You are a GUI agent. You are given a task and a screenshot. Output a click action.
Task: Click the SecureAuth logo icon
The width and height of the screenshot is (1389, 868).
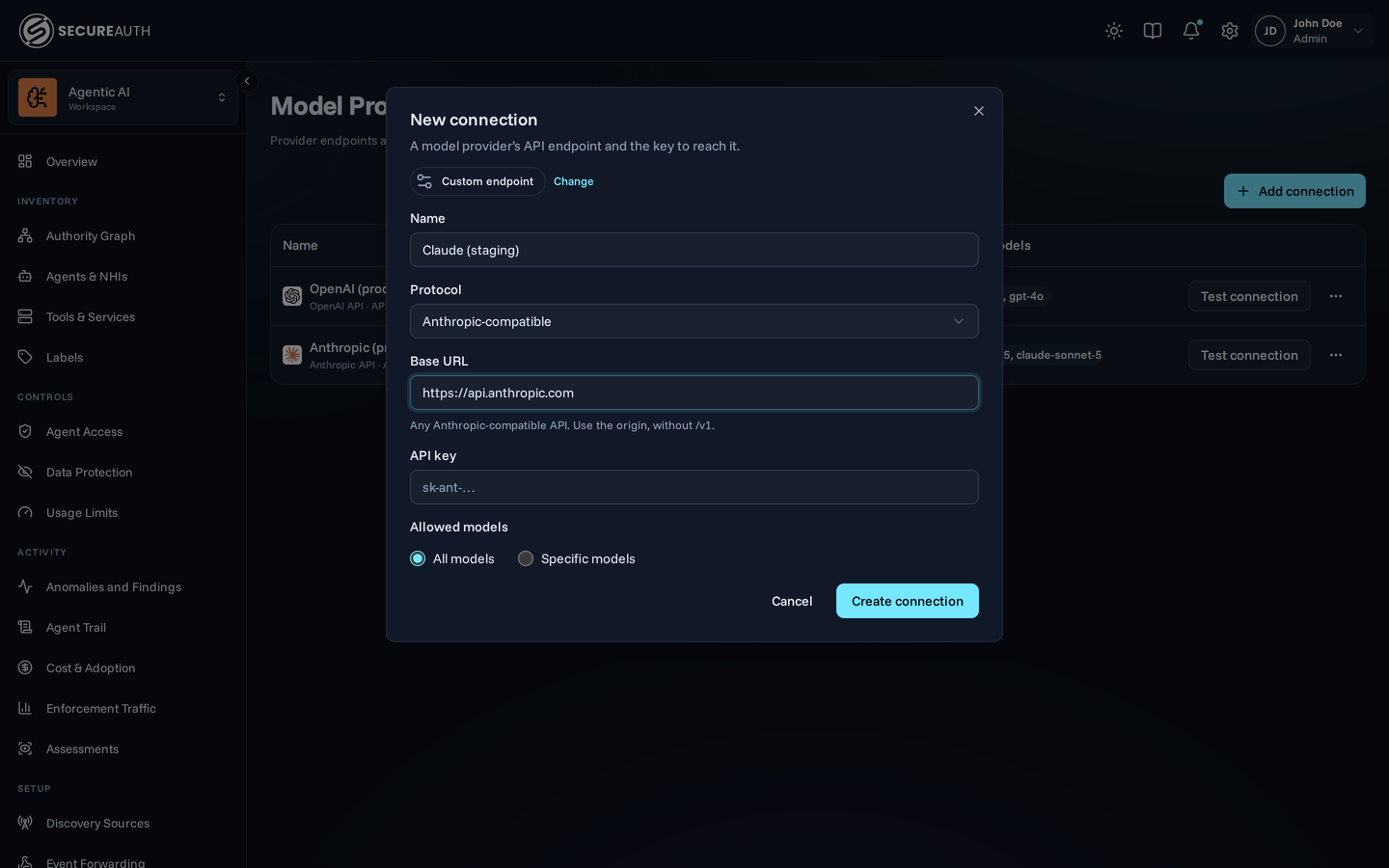pos(37,31)
